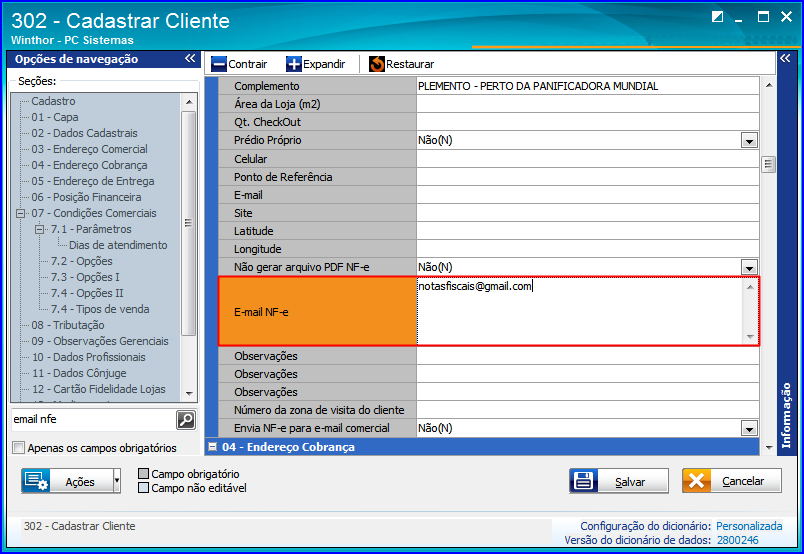Select 12 - Cartão Fidelidade Lojas section
This screenshot has height=554, width=804.
(x=98, y=389)
